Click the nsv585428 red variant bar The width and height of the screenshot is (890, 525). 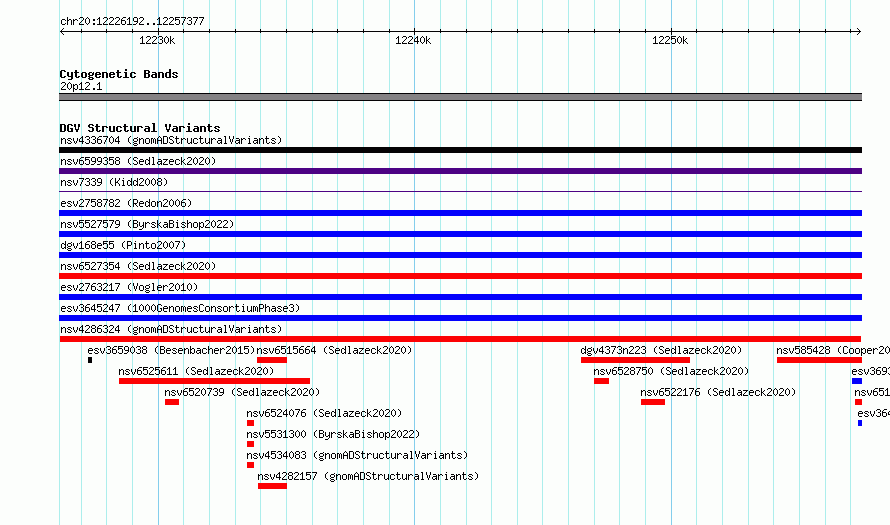click(820, 360)
